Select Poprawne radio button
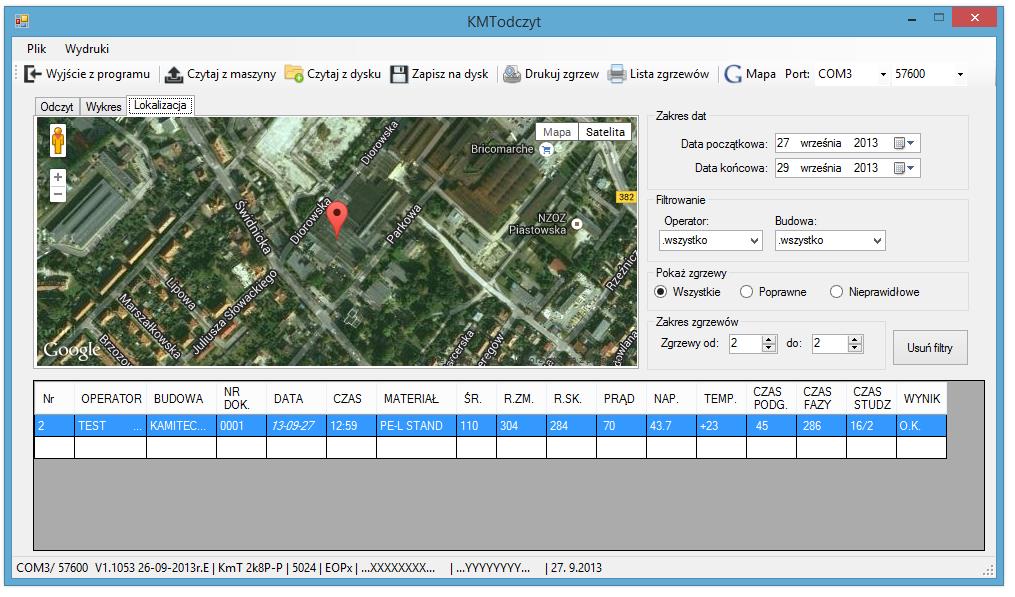The width and height of the screenshot is (1015, 597). [746, 292]
